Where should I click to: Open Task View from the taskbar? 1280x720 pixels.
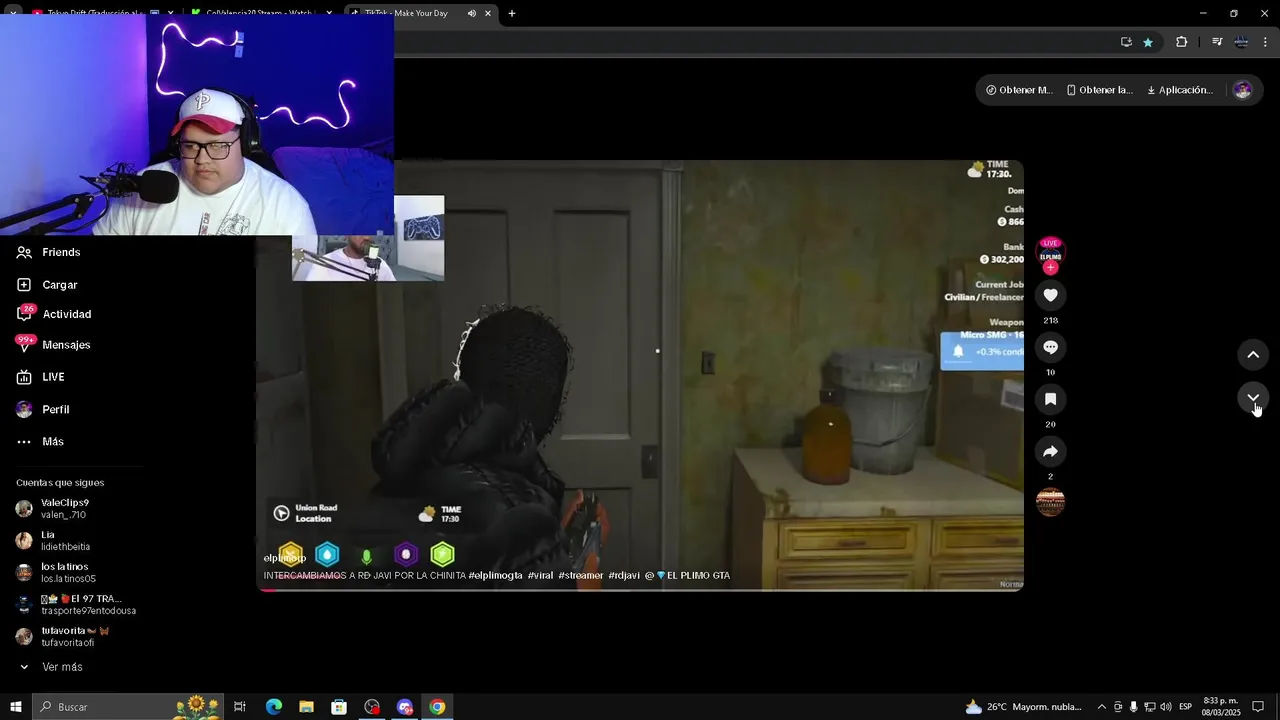240,707
